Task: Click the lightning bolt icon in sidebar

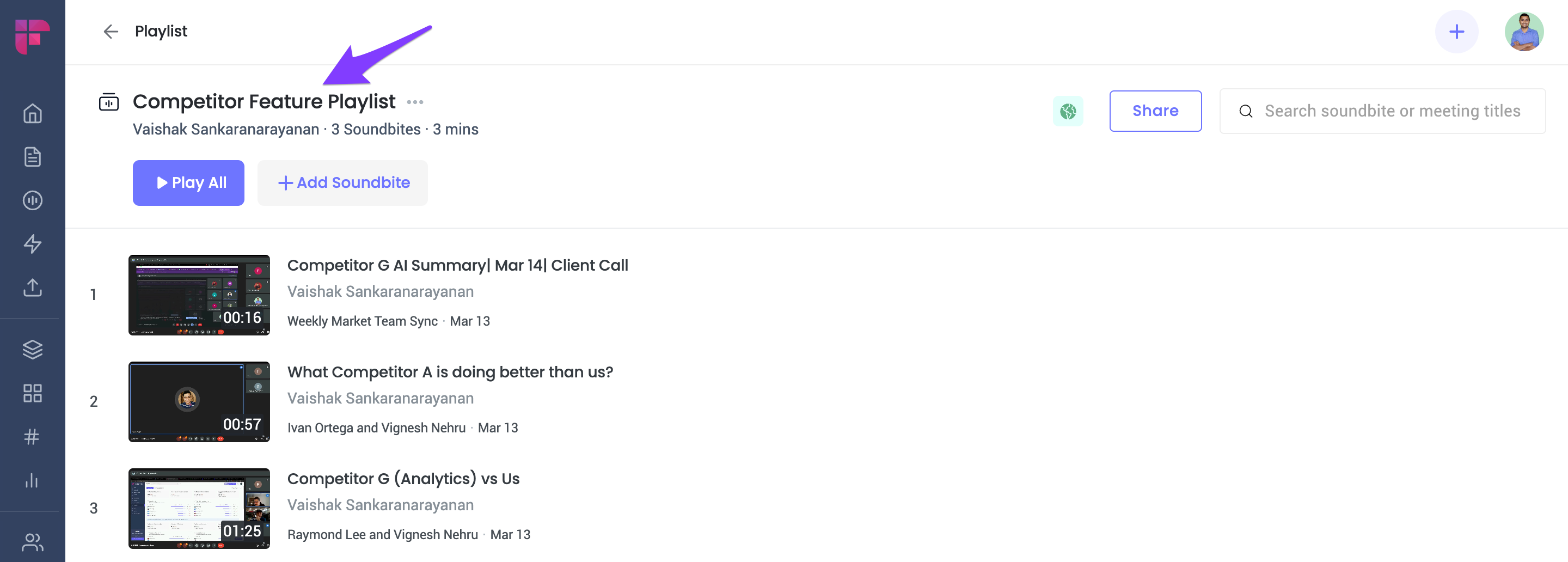Action: coord(32,243)
